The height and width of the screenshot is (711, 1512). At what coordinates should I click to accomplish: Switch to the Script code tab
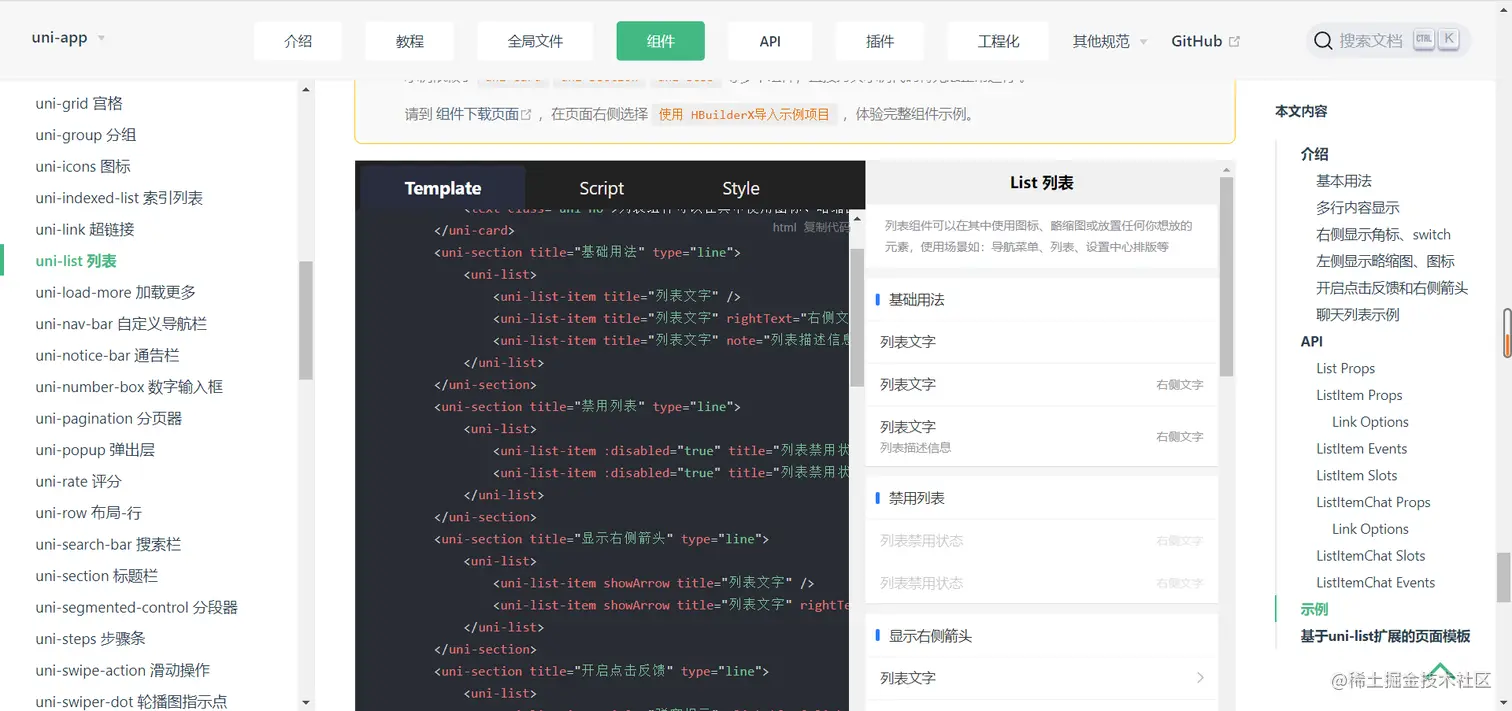tap(601, 188)
